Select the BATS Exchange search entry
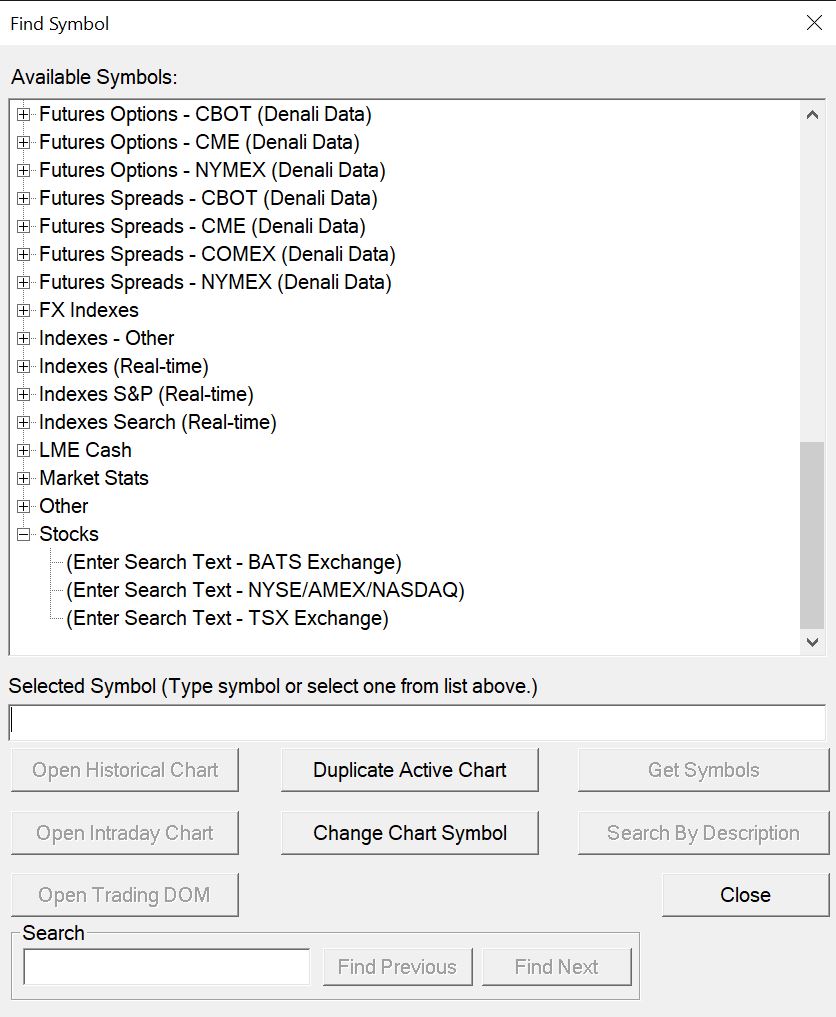The width and height of the screenshot is (836, 1017). pyautogui.click(x=233, y=562)
